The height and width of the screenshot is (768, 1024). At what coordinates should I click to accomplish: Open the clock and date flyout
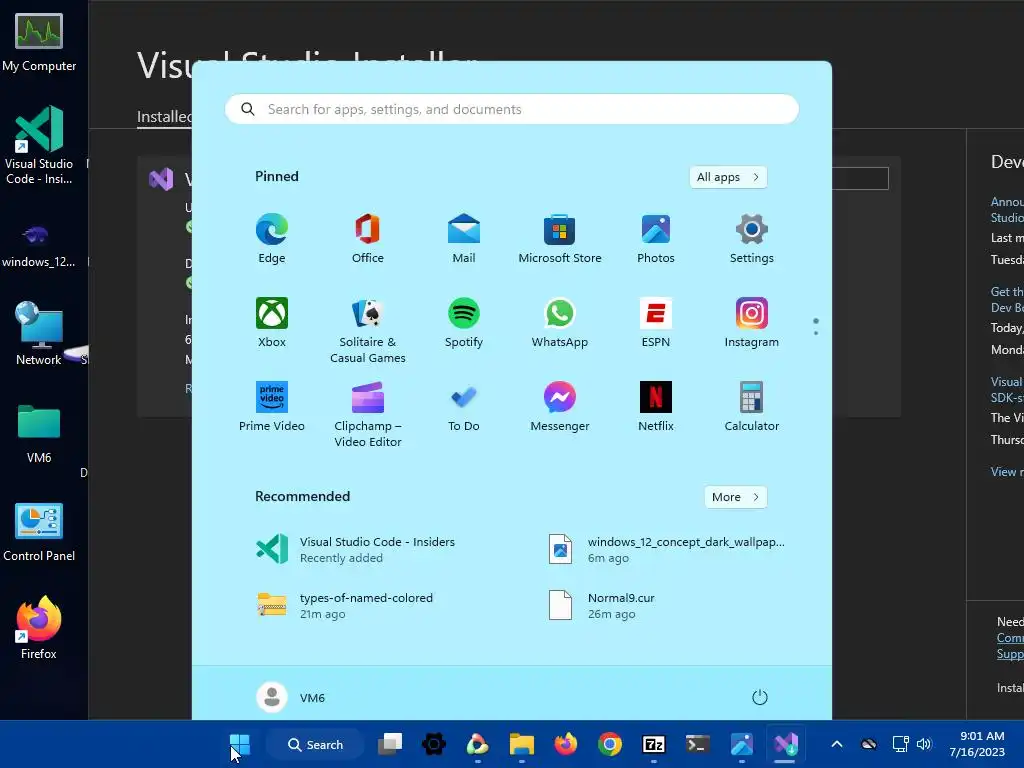977,744
